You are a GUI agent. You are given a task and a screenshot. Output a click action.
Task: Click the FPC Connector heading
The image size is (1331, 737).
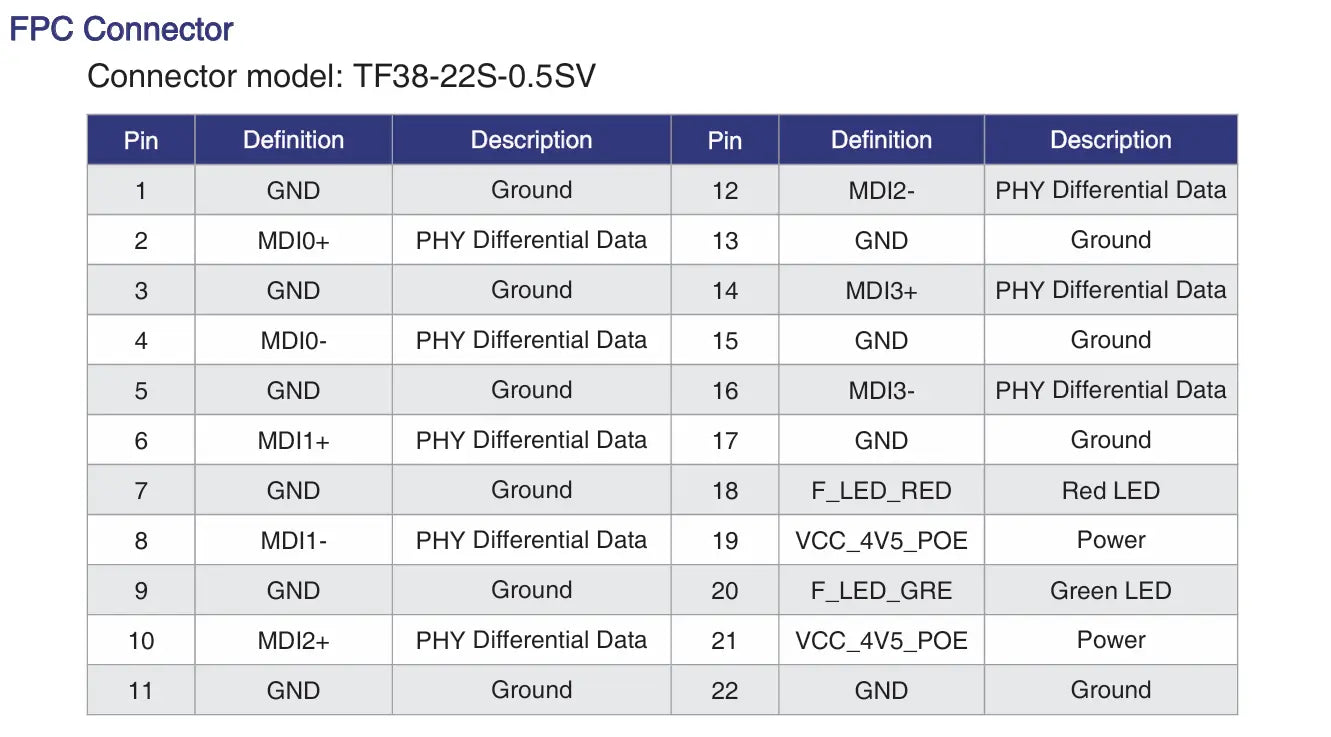point(121,30)
